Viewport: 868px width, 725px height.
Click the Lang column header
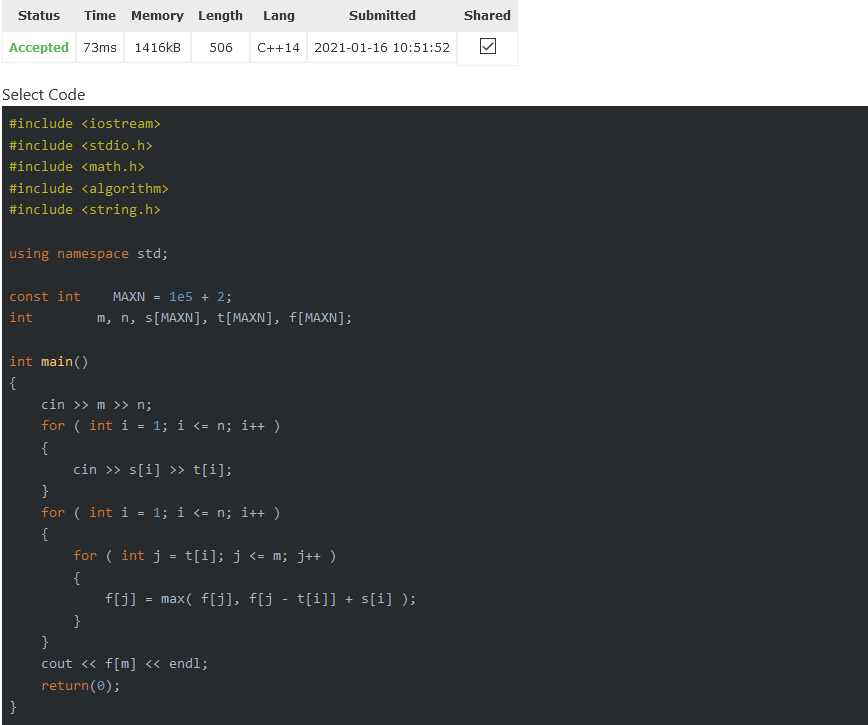coord(278,15)
